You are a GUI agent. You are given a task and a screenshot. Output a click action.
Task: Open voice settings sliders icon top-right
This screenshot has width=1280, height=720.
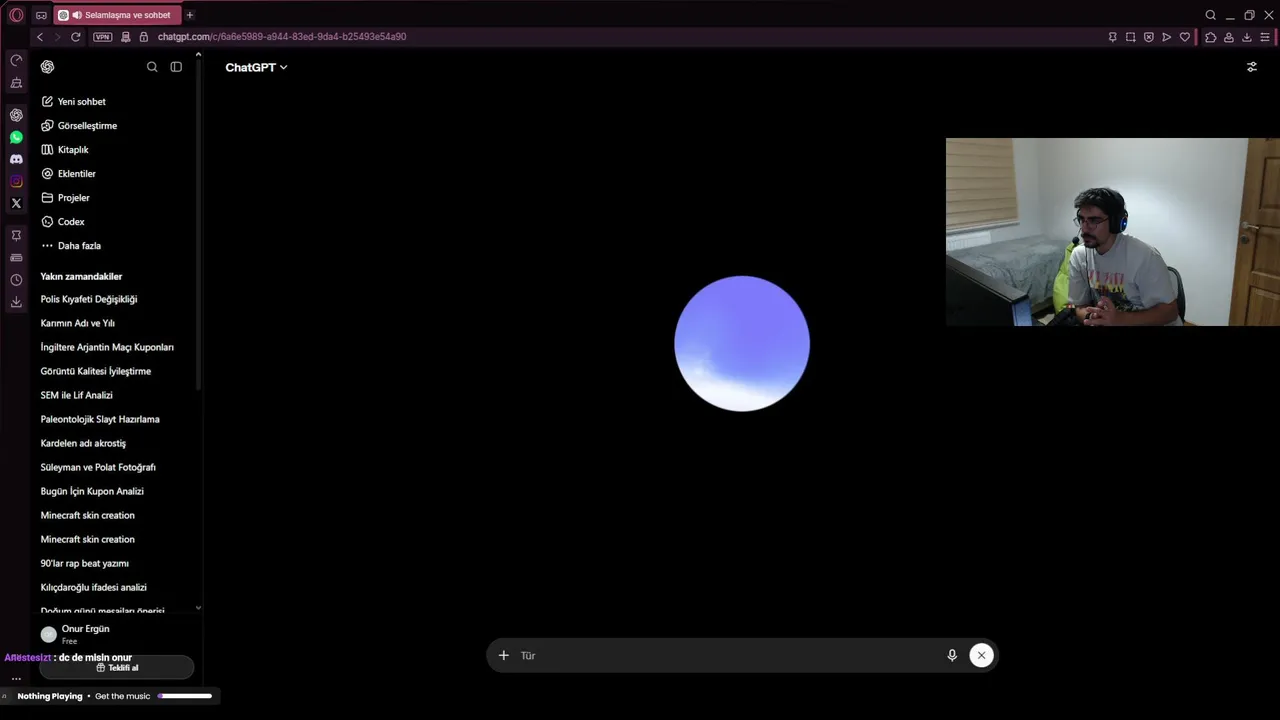click(x=1251, y=67)
